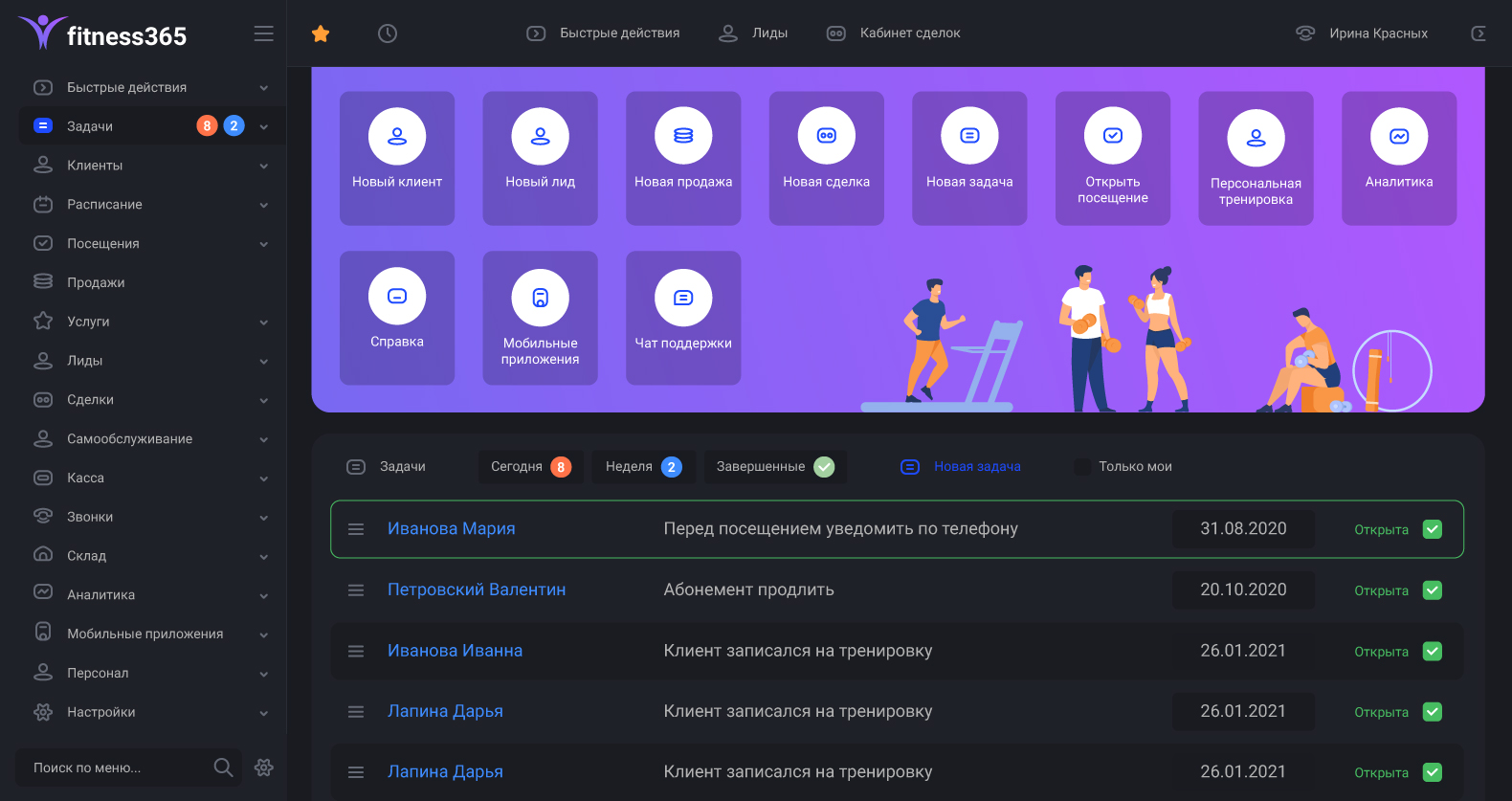Image resolution: width=1512 pixels, height=801 pixels.
Task: Expand the Услуги sidebar chevron
Action: (x=263, y=323)
